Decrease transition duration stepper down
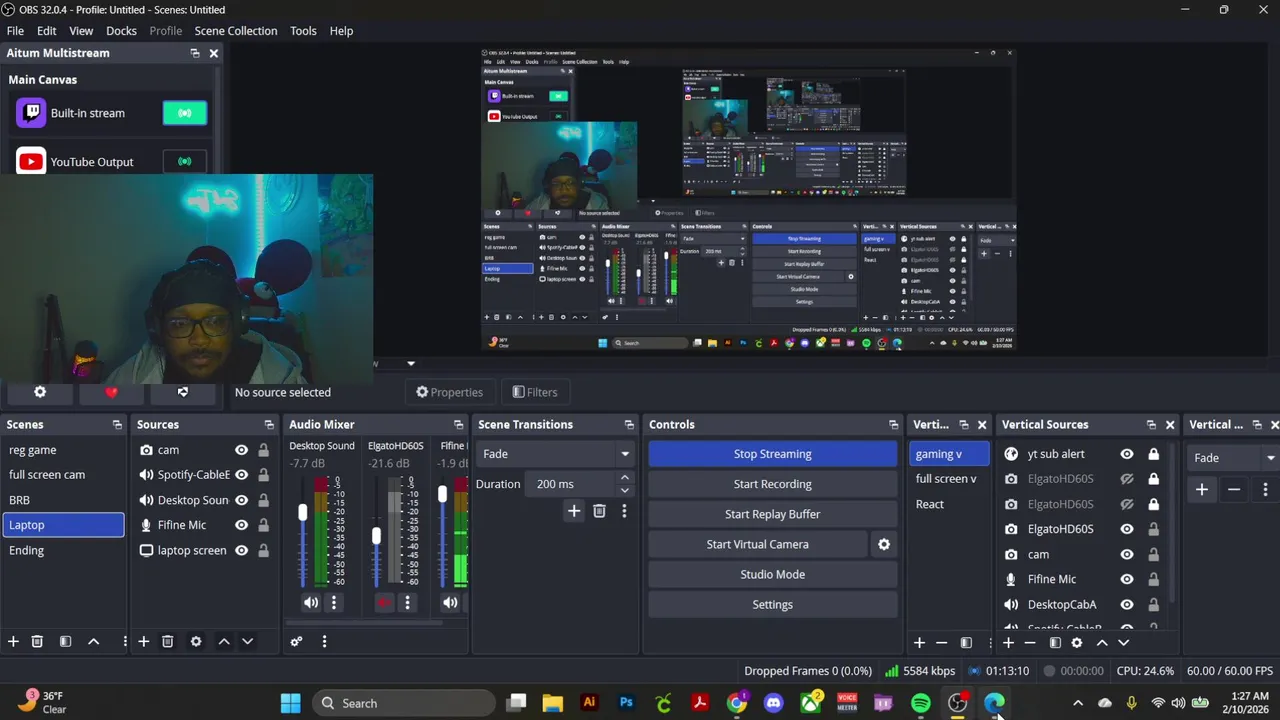 [x=625, y=490]
